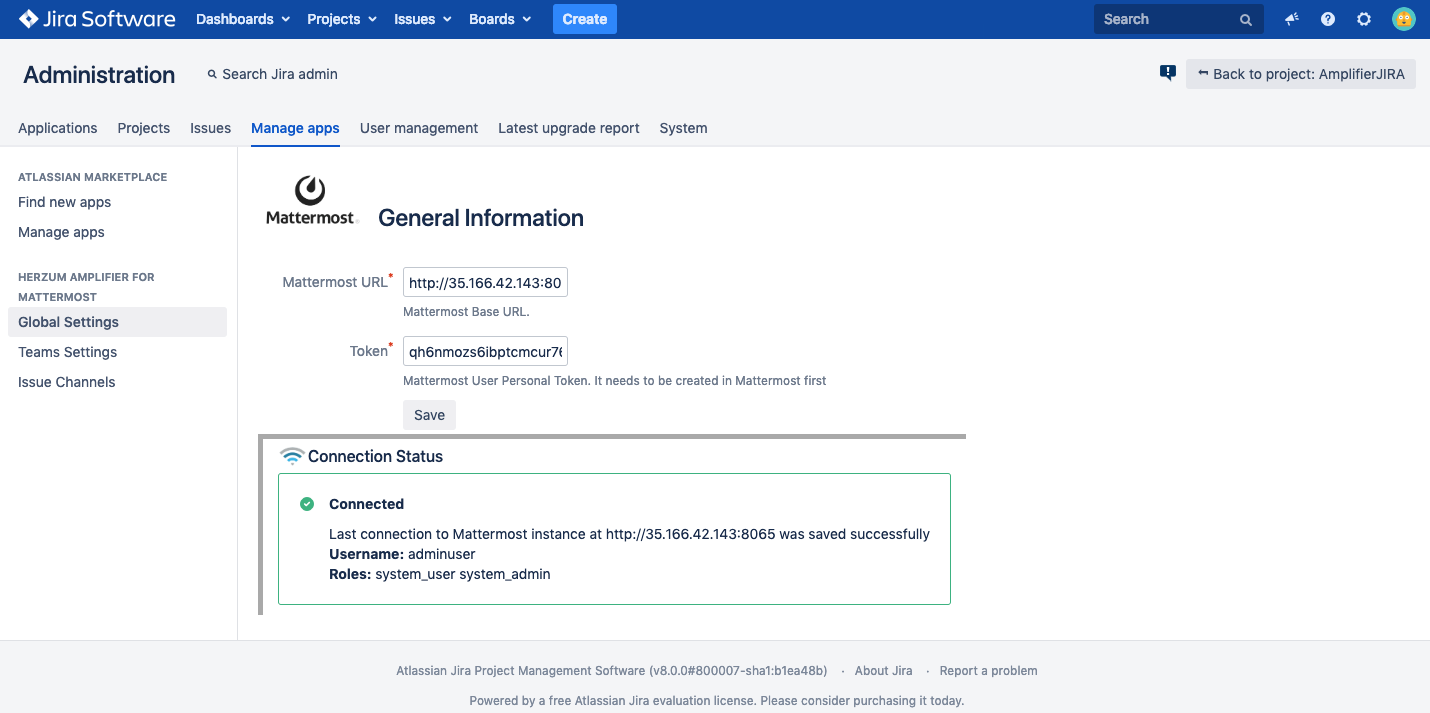Screen dimensions: 1430x713
Task: Expand the Issues dropdown menu
Action: tap(423, 19)
